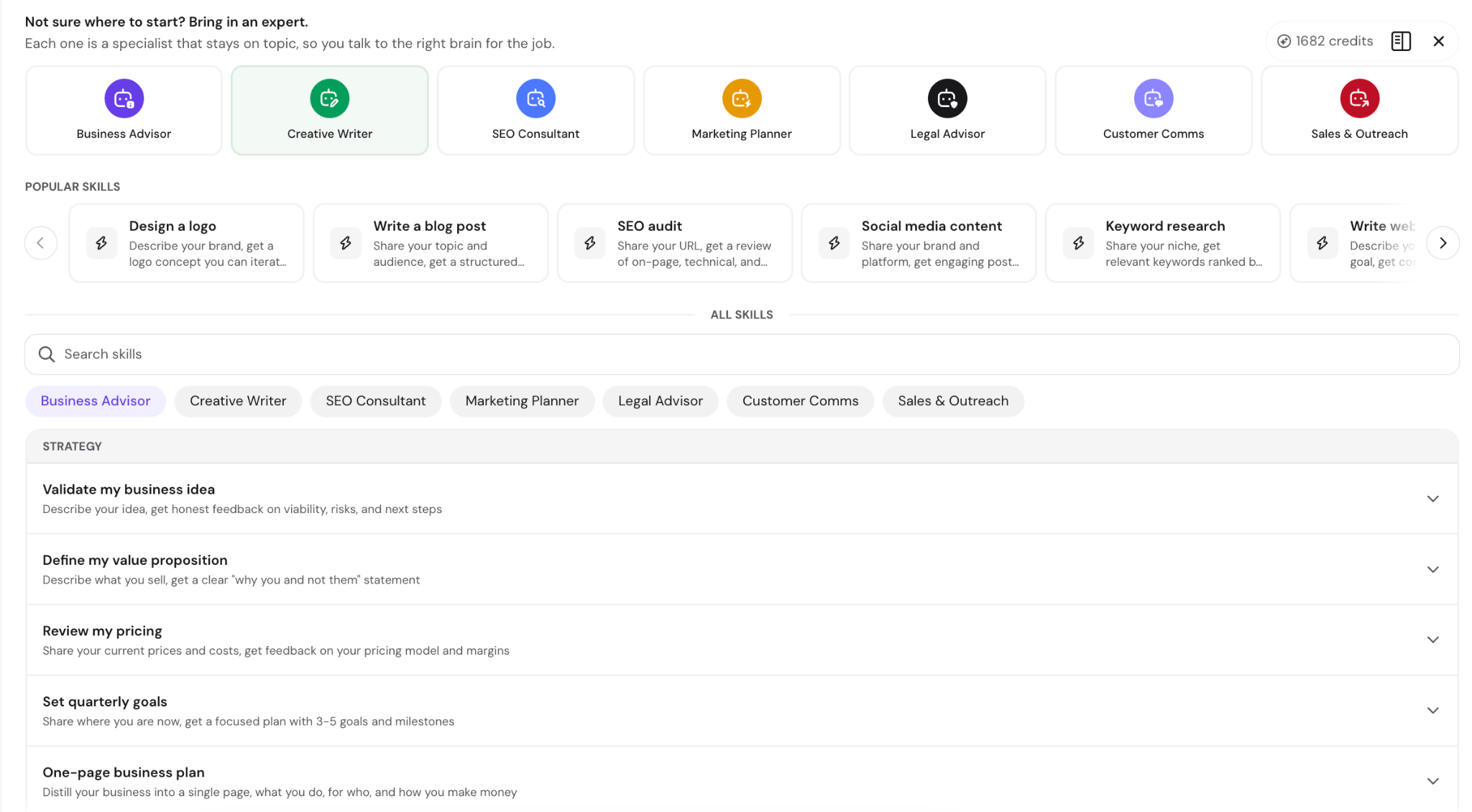Filter skills by Creative Writer pill
1472x812 pixels.
pyautogui.click(x=238, y=401)
